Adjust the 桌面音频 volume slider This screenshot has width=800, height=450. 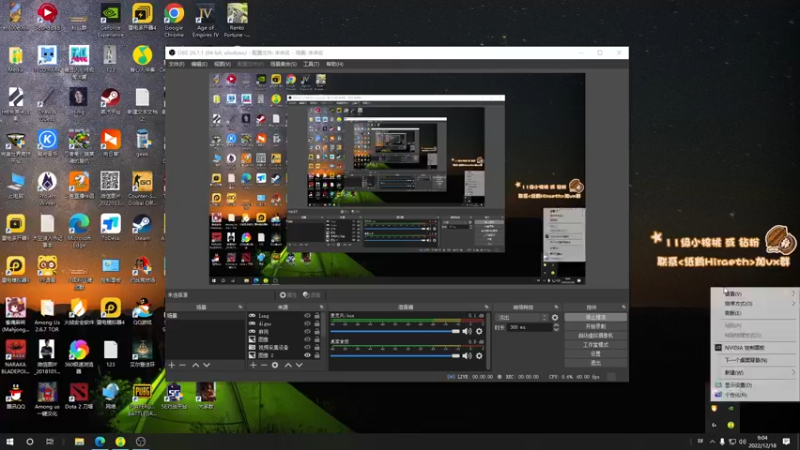point(395,356)
